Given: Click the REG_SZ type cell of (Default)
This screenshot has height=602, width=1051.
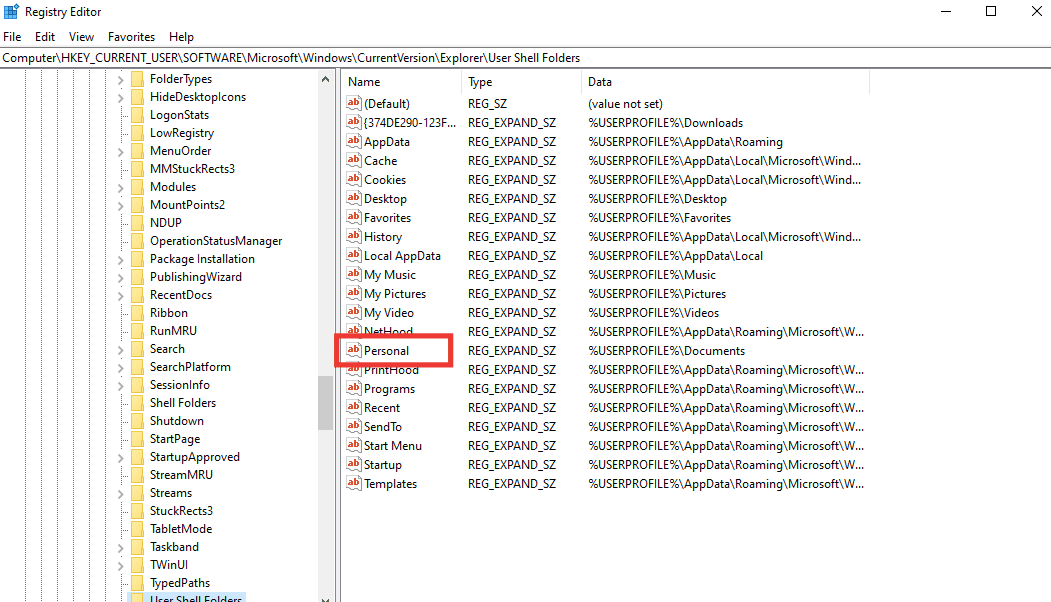Looking at the screenshot, I should pos(487,103).
